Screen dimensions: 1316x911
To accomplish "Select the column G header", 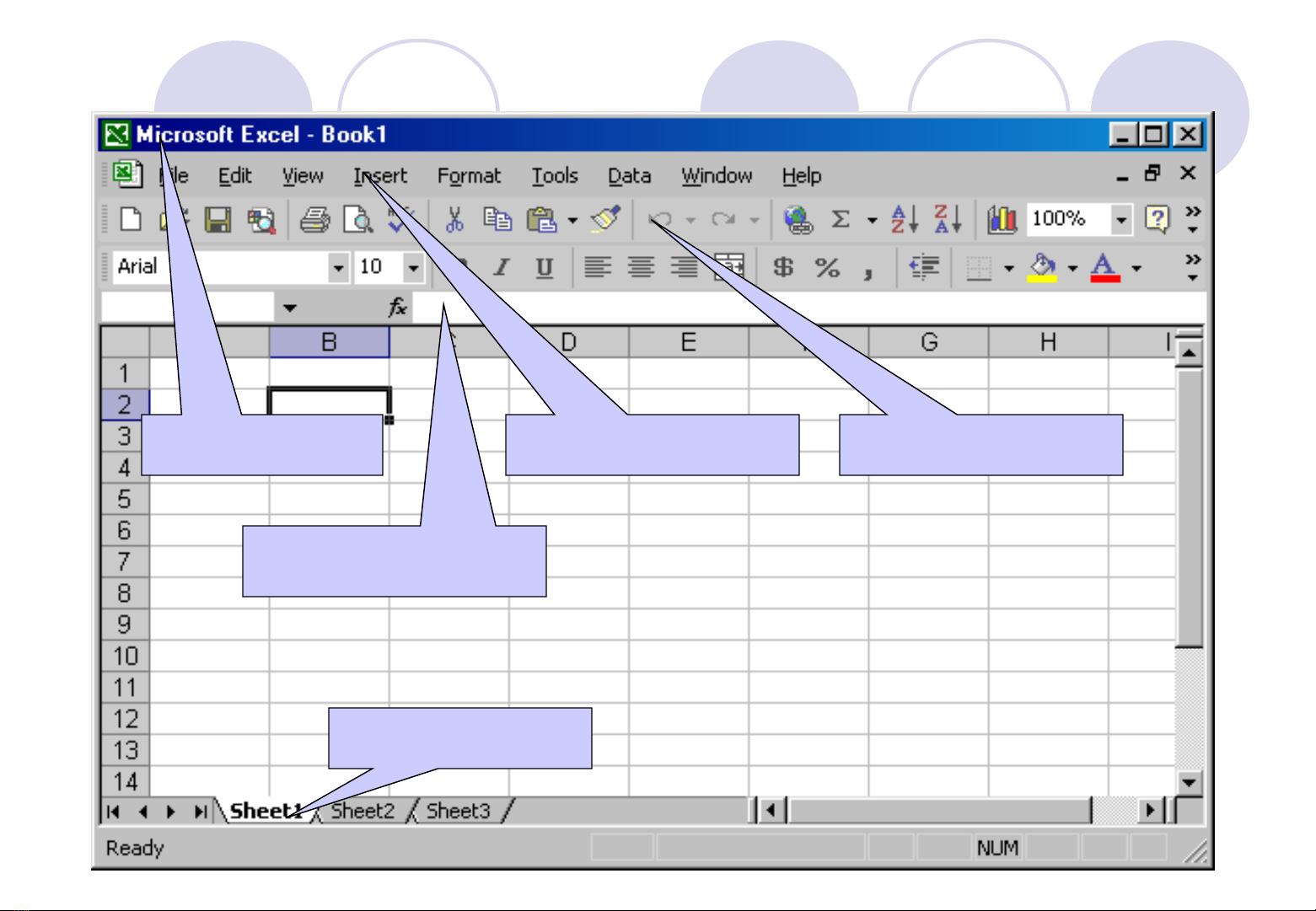I will (928, 342).
